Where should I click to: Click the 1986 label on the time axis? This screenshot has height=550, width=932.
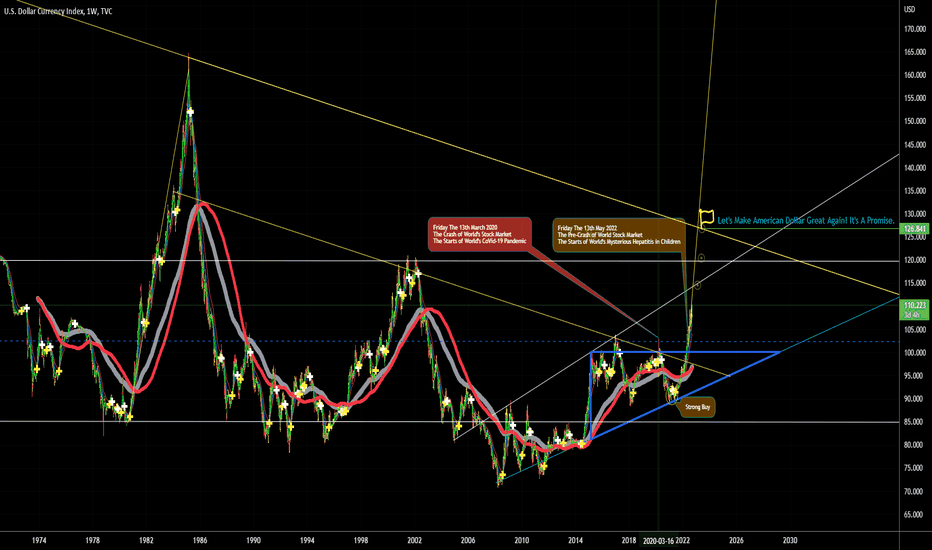point(200,540)
